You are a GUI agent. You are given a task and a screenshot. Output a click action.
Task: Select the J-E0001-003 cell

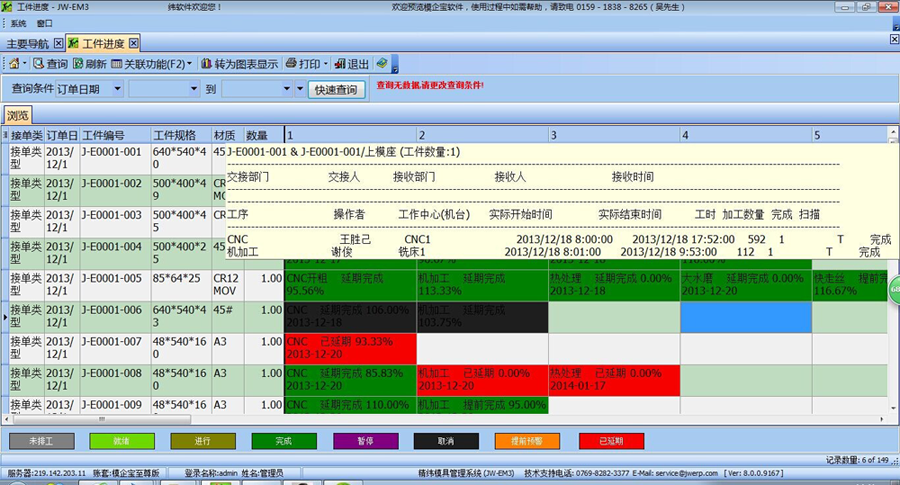tap(115, 222)
